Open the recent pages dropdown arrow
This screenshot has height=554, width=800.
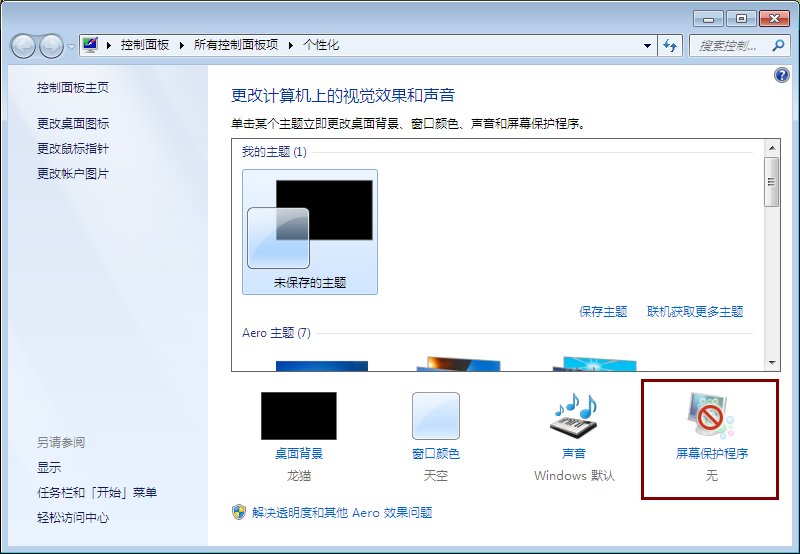pyautogui.click(x=71, y=46)
